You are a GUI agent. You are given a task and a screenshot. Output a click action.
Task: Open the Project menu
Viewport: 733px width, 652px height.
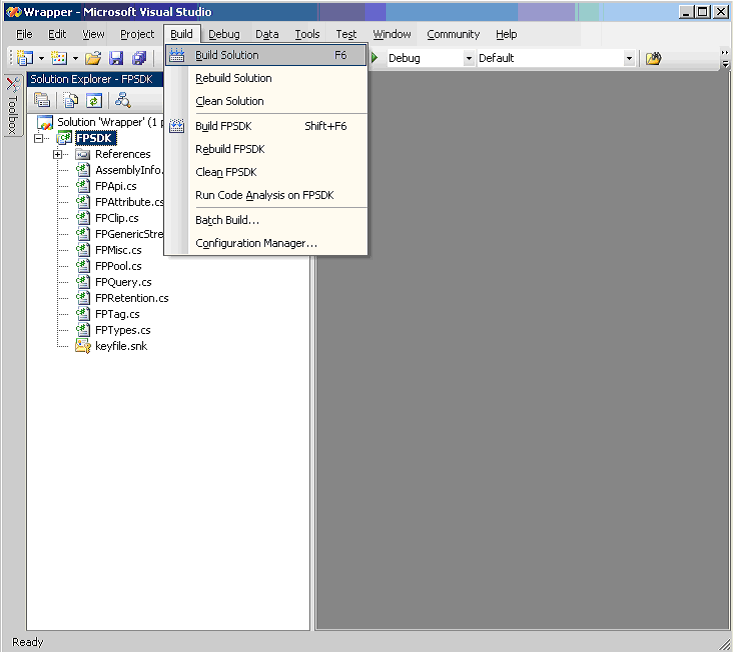[137, 34]
